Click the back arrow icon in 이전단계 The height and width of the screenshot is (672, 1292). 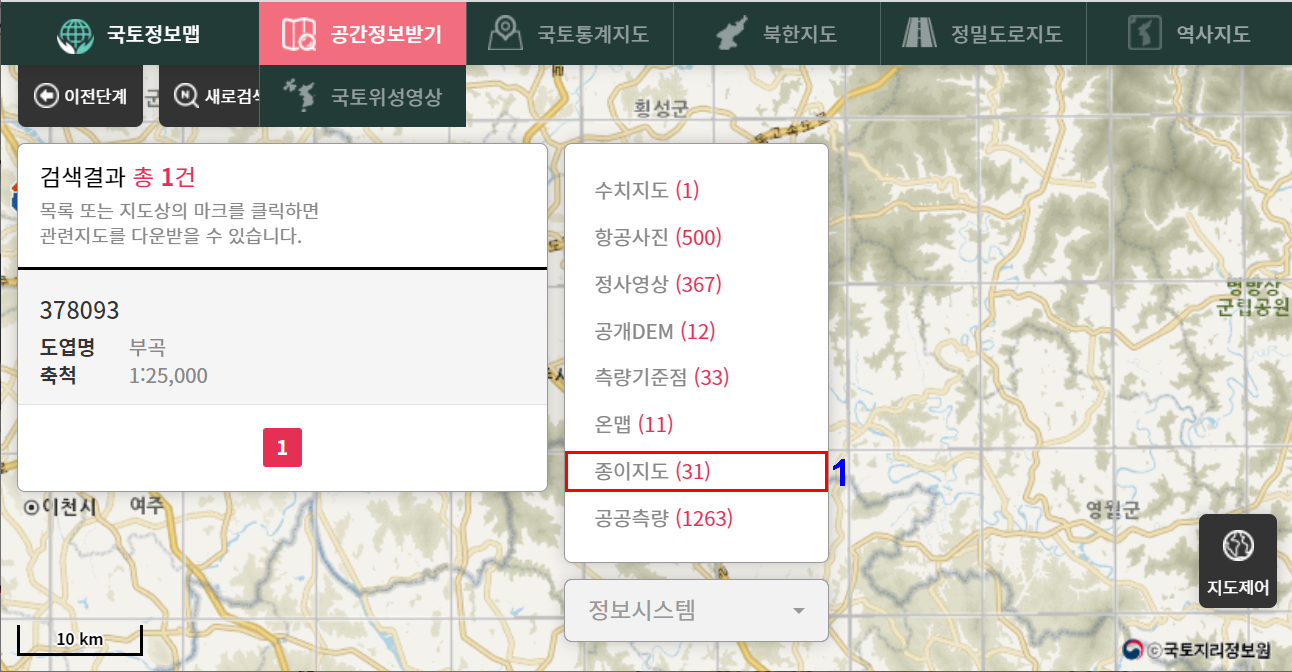(x=46, y=96)
